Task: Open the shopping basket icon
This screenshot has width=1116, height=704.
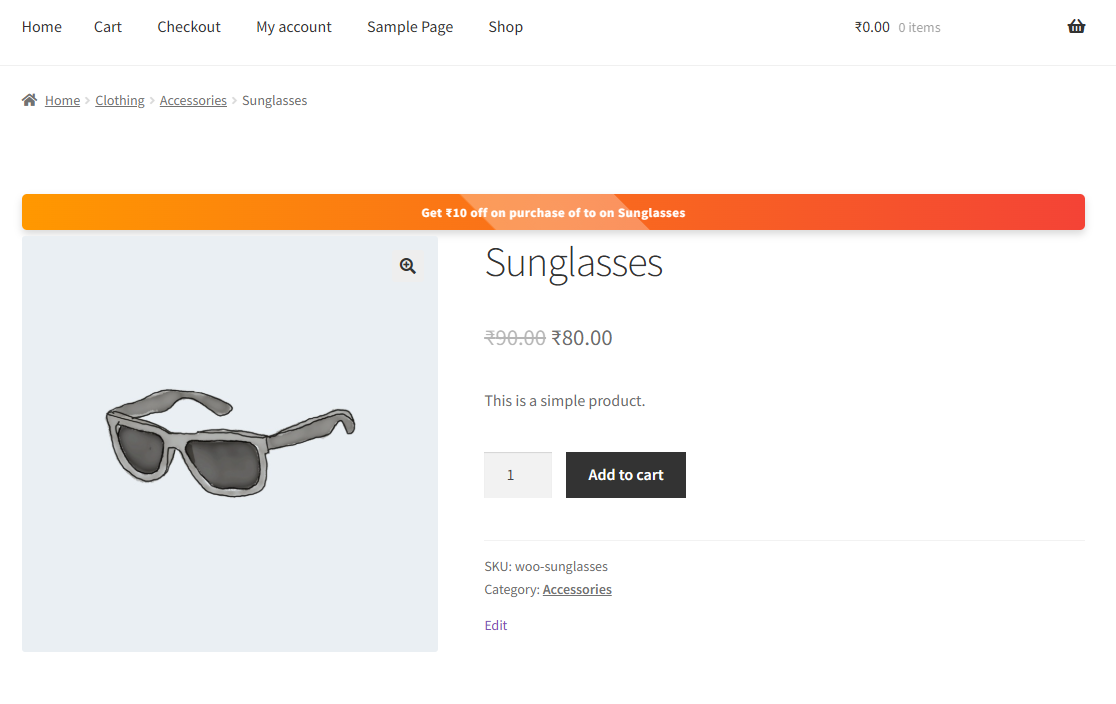Action: point(1076,27)
